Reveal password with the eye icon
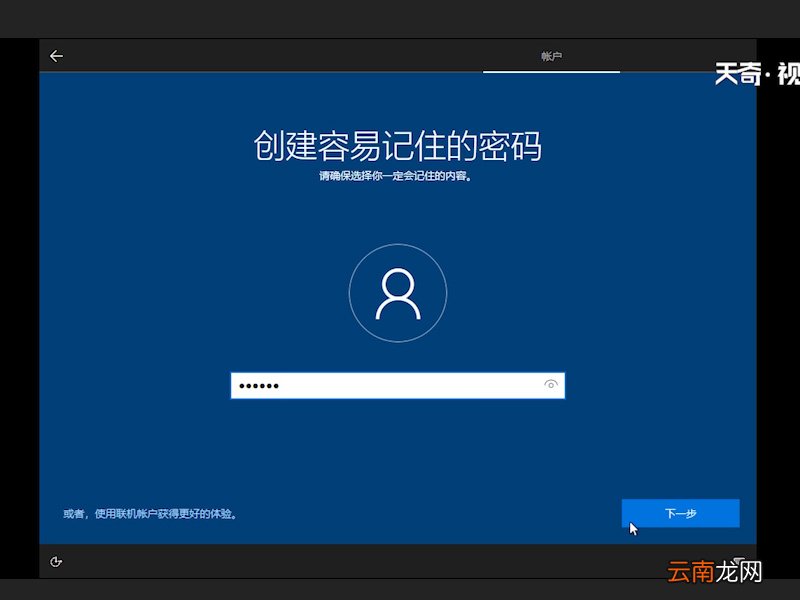This screenshot has width=800, height=600. pos(551,385)
